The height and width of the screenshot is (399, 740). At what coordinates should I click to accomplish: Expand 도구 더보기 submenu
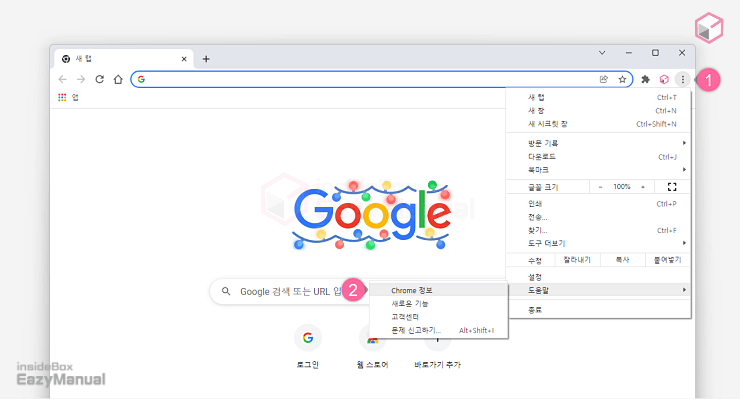pos(598,243)
